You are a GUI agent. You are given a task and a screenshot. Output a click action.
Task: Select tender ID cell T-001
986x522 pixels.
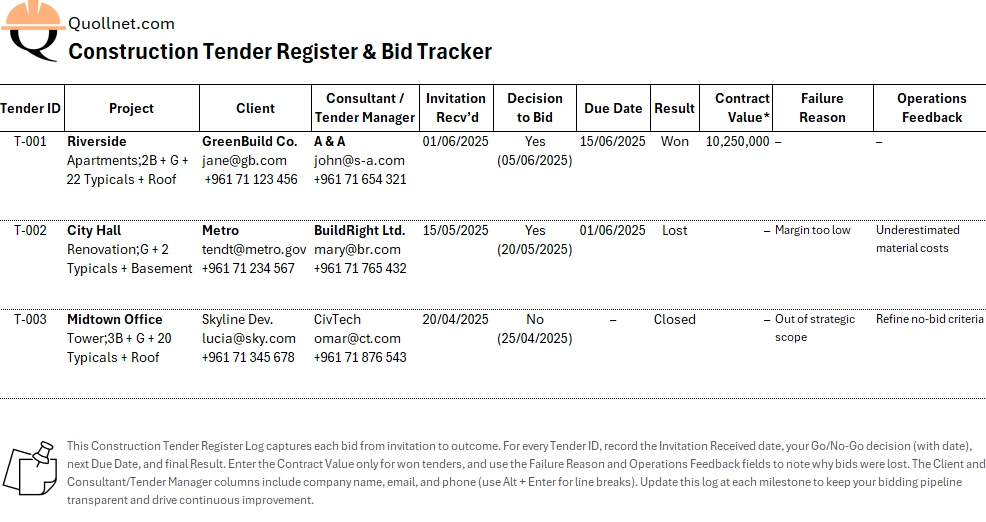pyautogui.click(x=30, y=142)
